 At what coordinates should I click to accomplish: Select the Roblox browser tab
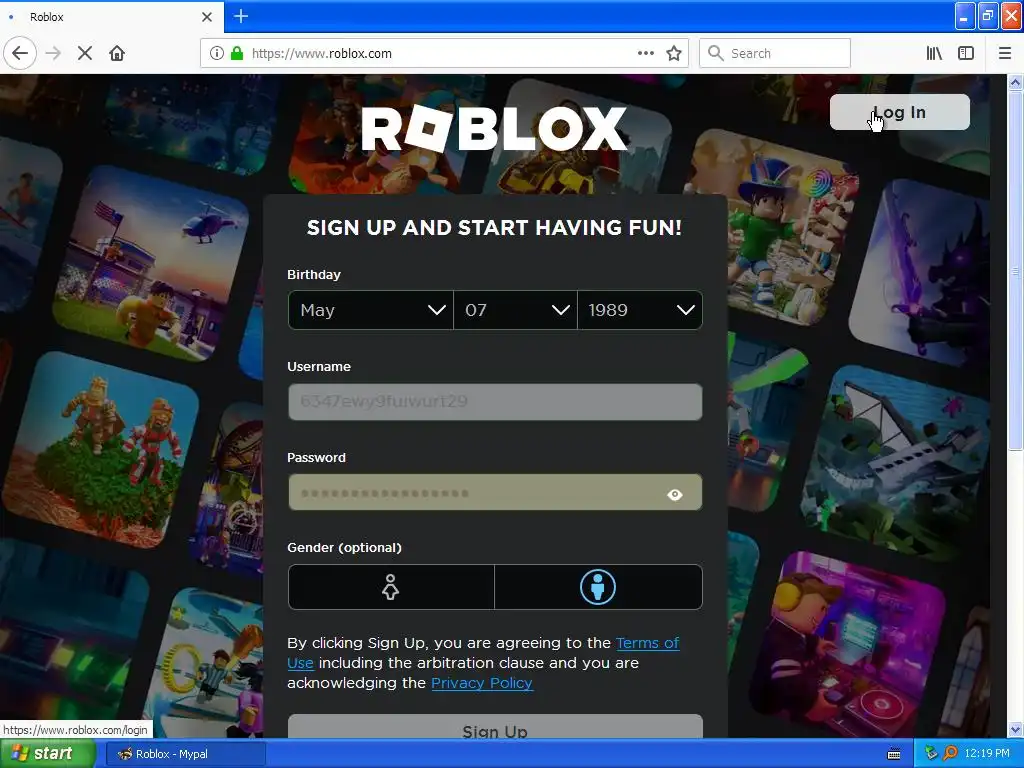111,16
